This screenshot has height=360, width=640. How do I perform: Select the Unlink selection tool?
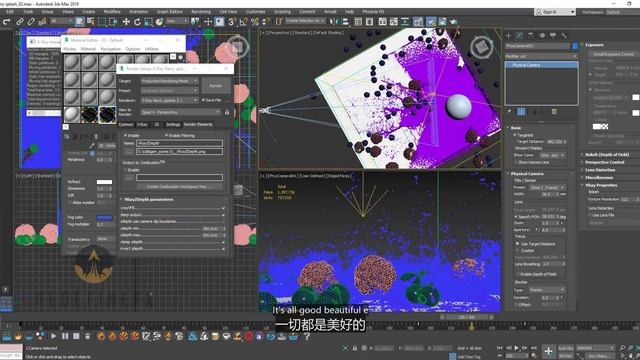(31, 22)
